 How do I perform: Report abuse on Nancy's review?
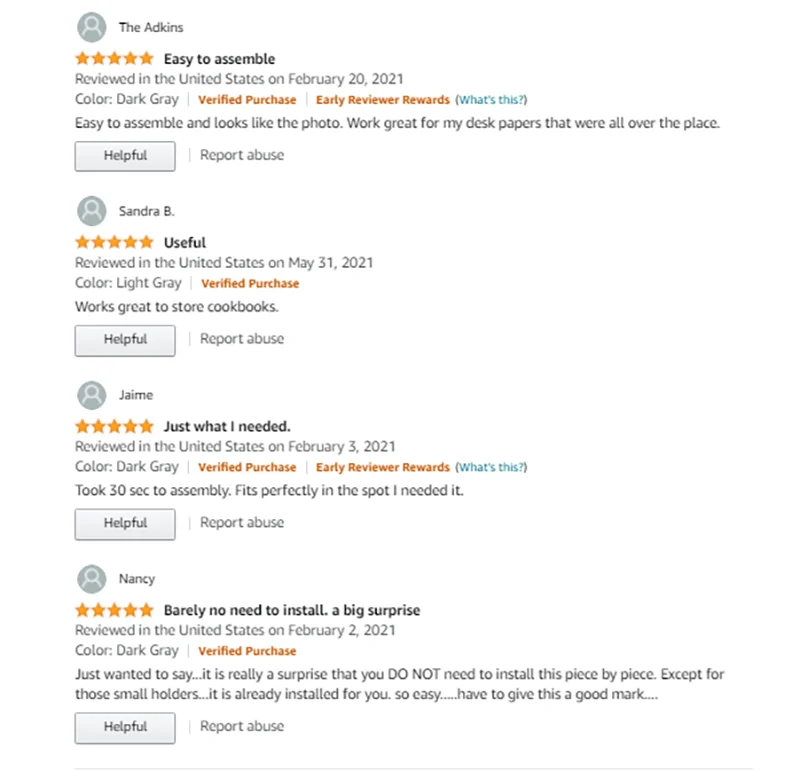[x=242, y=727]
